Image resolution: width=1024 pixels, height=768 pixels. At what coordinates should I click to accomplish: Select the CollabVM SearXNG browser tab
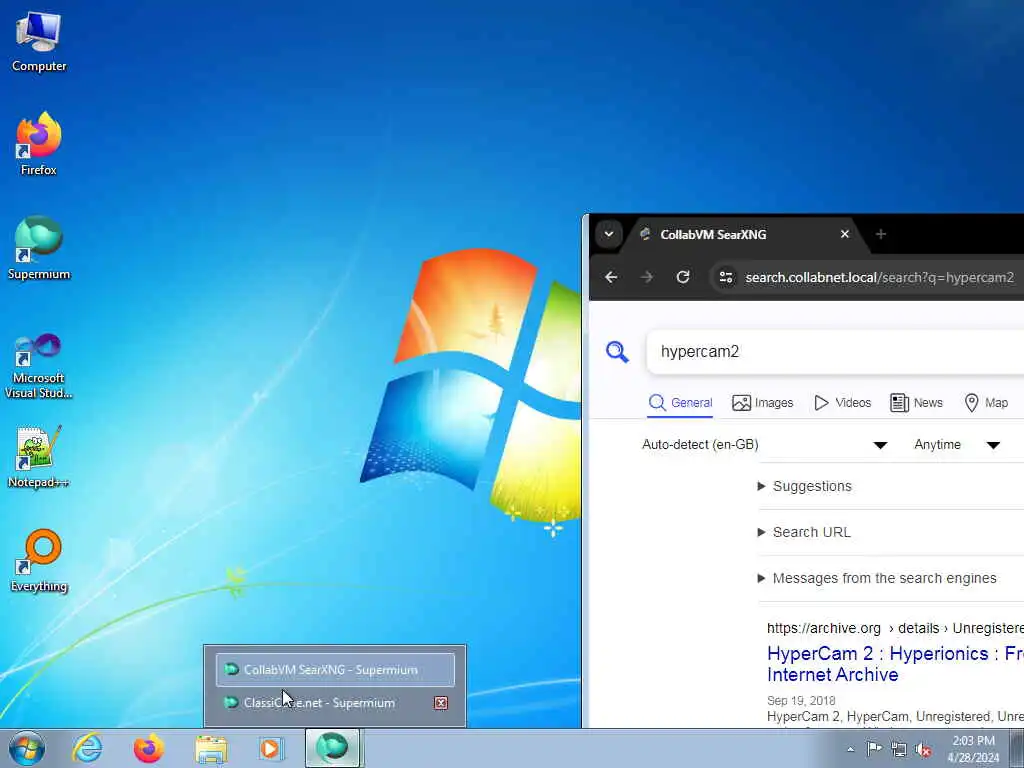pyautogui.click(x=744, y=234)
